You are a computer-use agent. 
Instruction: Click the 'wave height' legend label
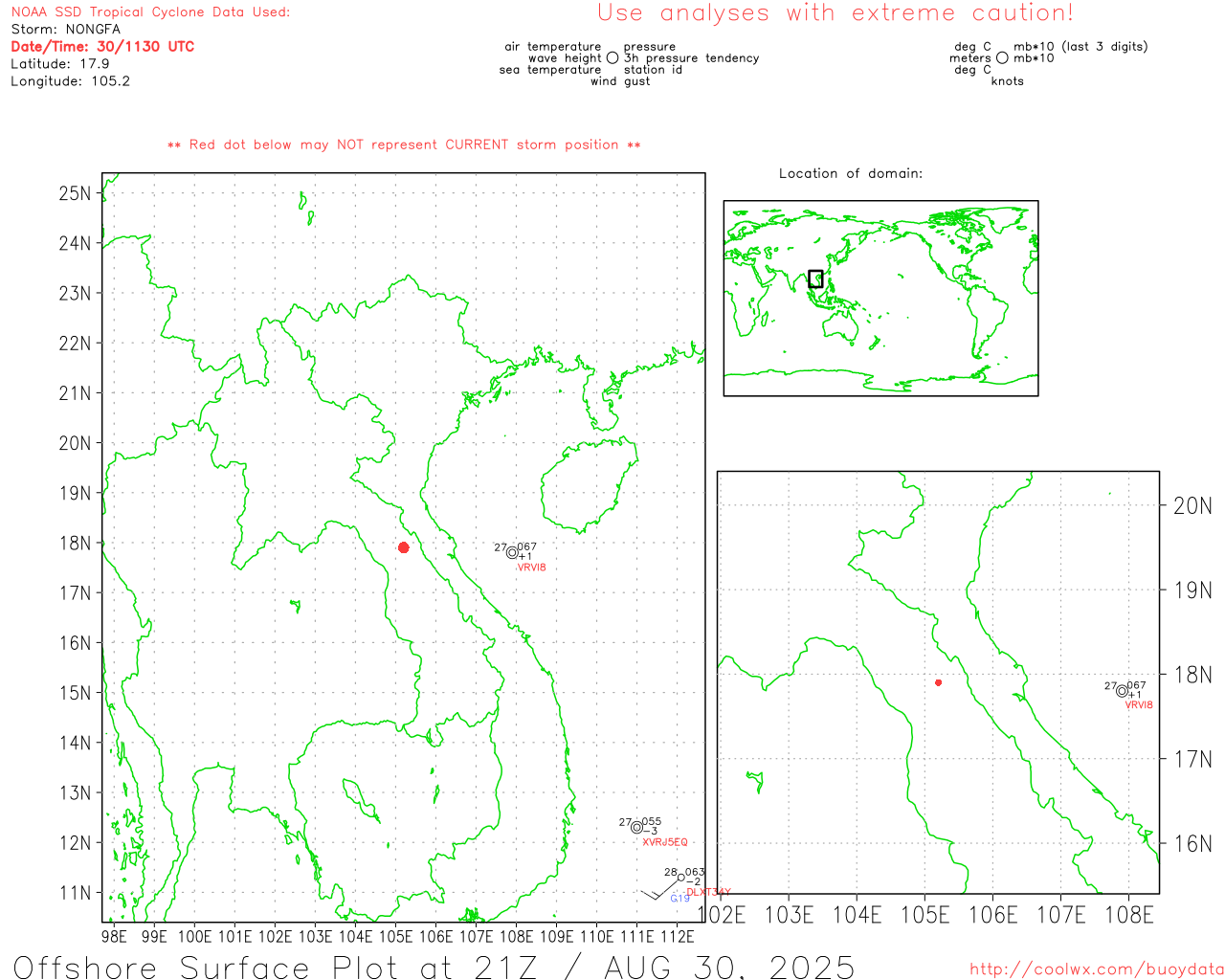(x=565, y=58)
